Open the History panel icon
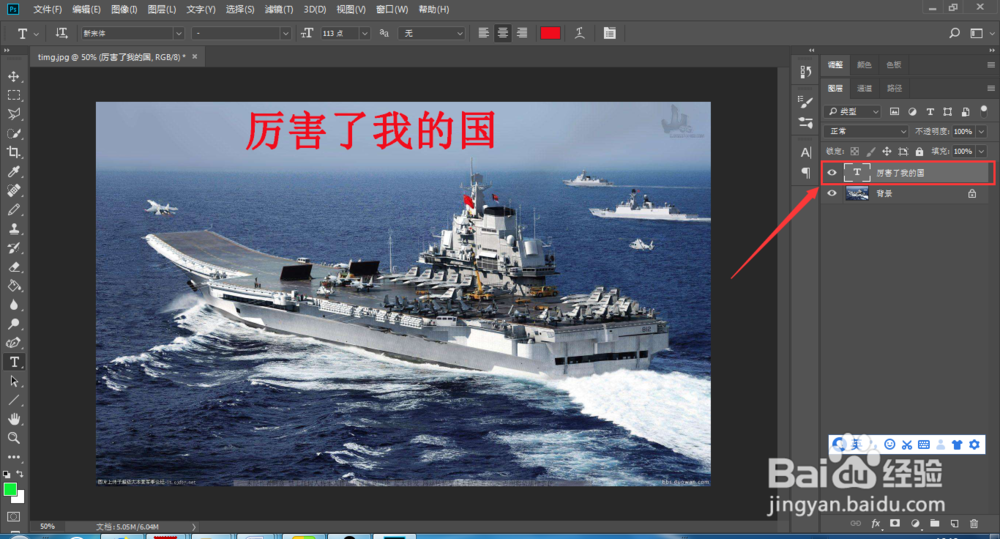The height and width of the screenshot is (539, 1000). (805, 72)
